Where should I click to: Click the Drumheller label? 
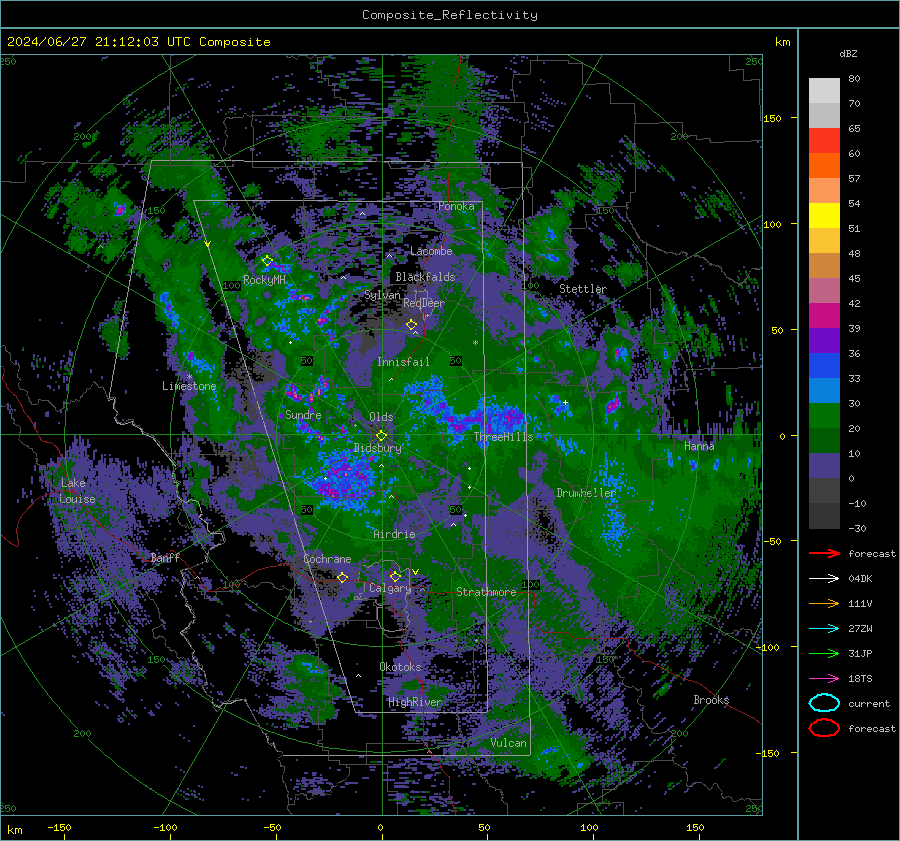coord(586,493)
